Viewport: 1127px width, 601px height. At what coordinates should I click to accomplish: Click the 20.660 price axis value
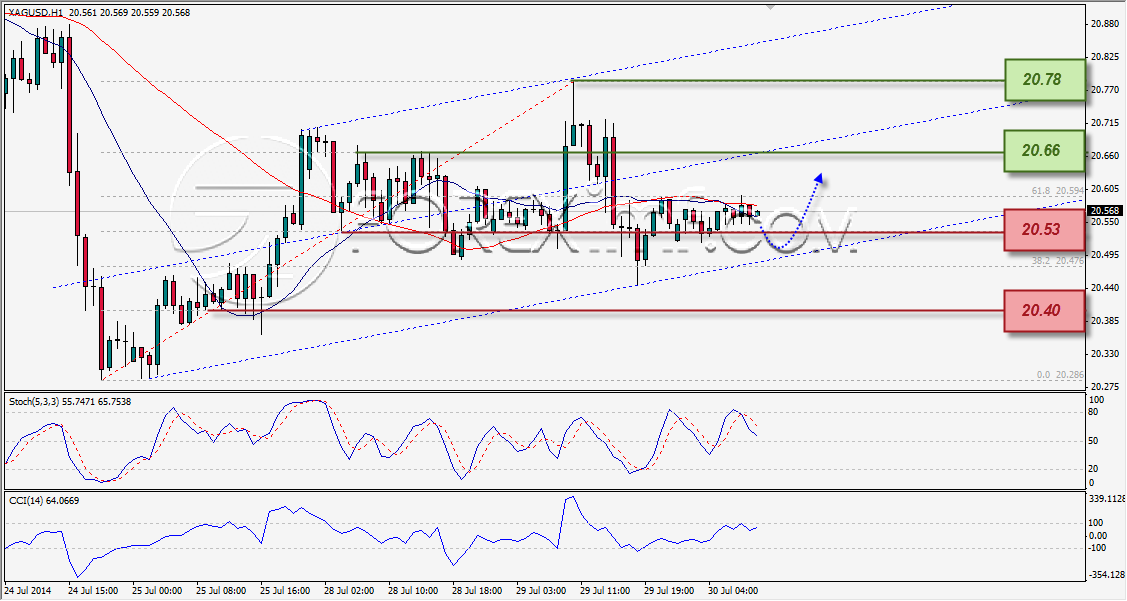coord(1105,156)
